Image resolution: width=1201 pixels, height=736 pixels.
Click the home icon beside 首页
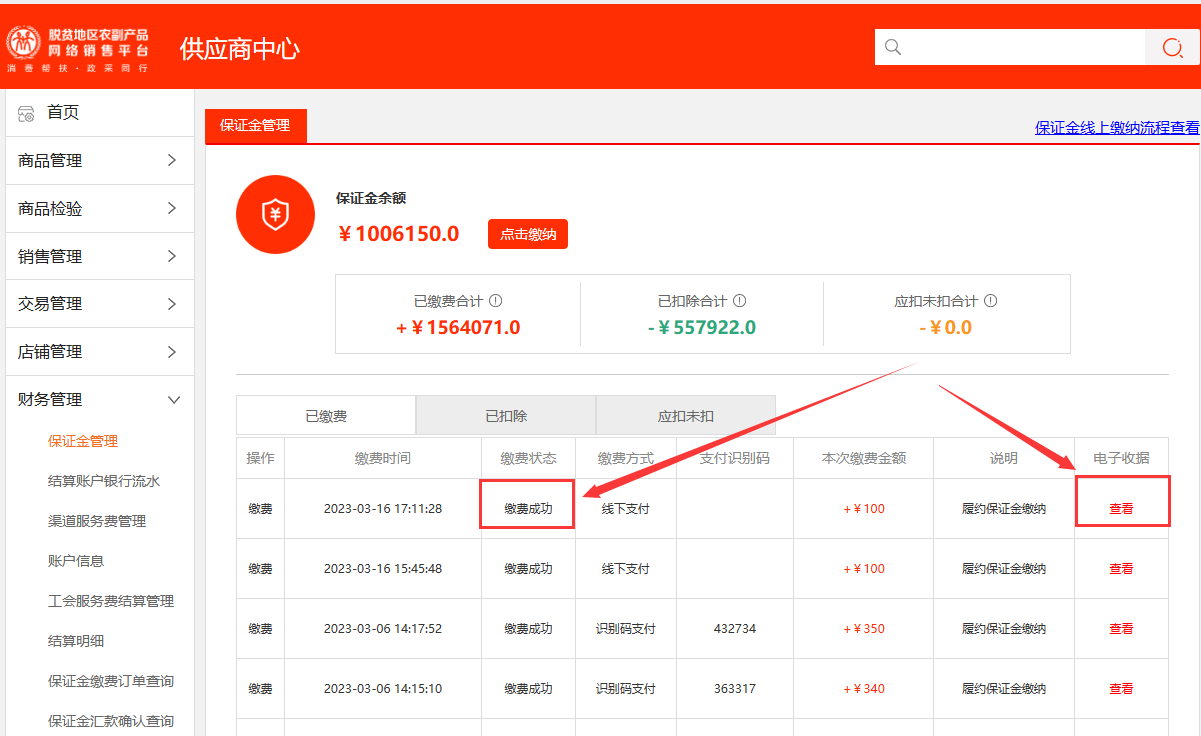coord(27,113)
